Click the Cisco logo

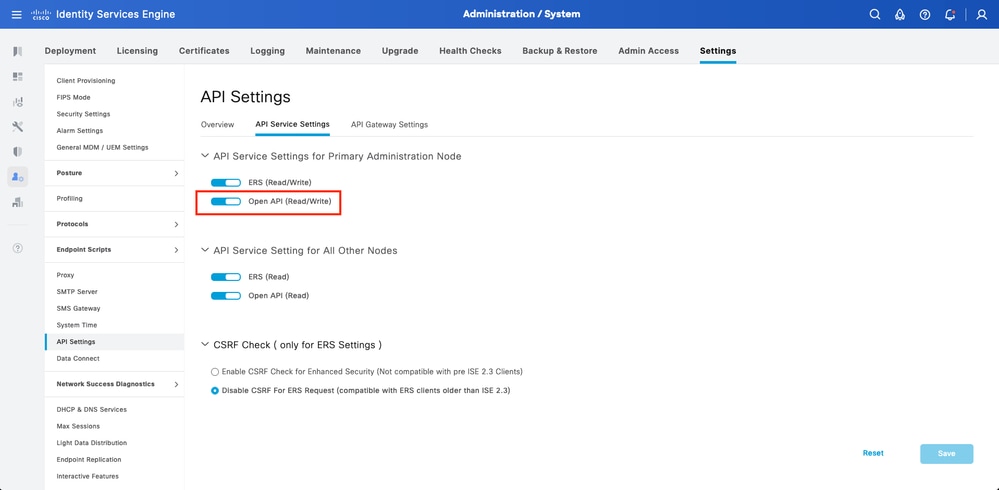[x=41, y=14]
